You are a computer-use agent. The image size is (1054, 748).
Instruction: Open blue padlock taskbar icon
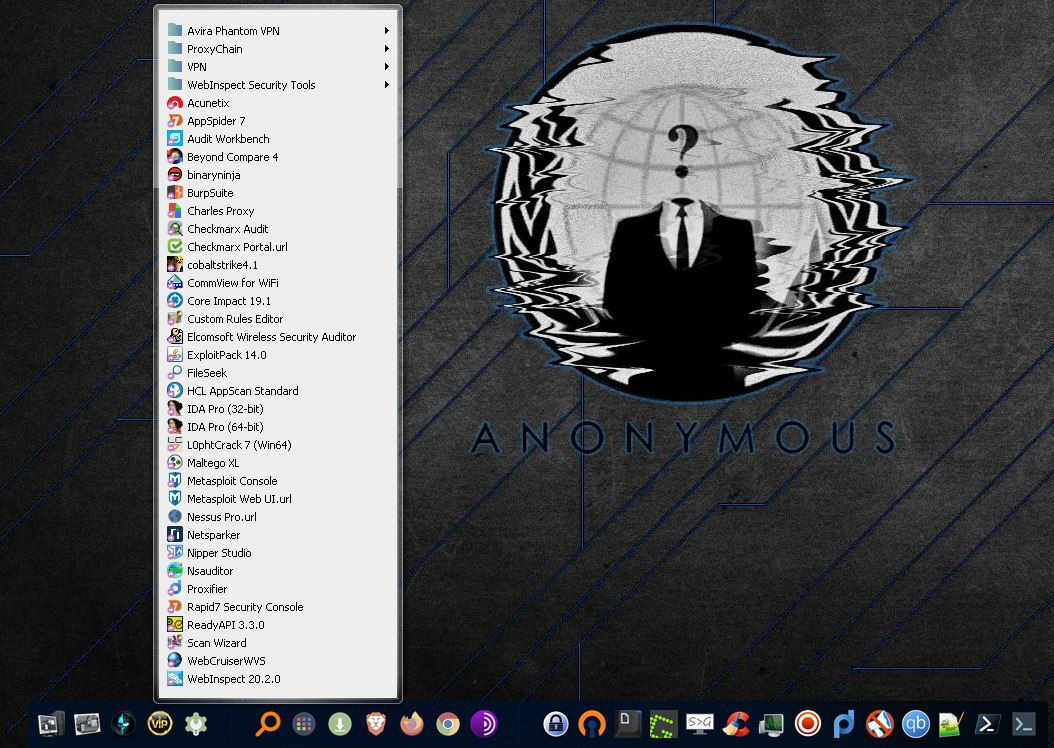556,724
